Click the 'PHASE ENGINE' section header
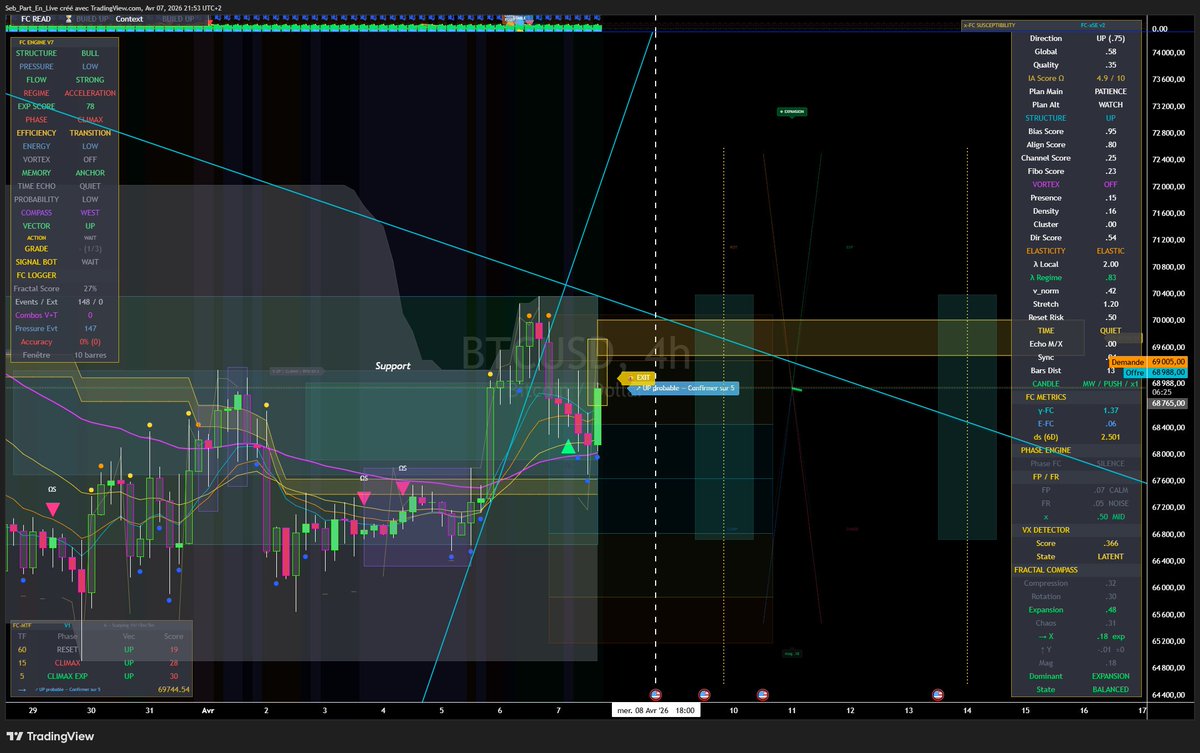 point(1046,450)
